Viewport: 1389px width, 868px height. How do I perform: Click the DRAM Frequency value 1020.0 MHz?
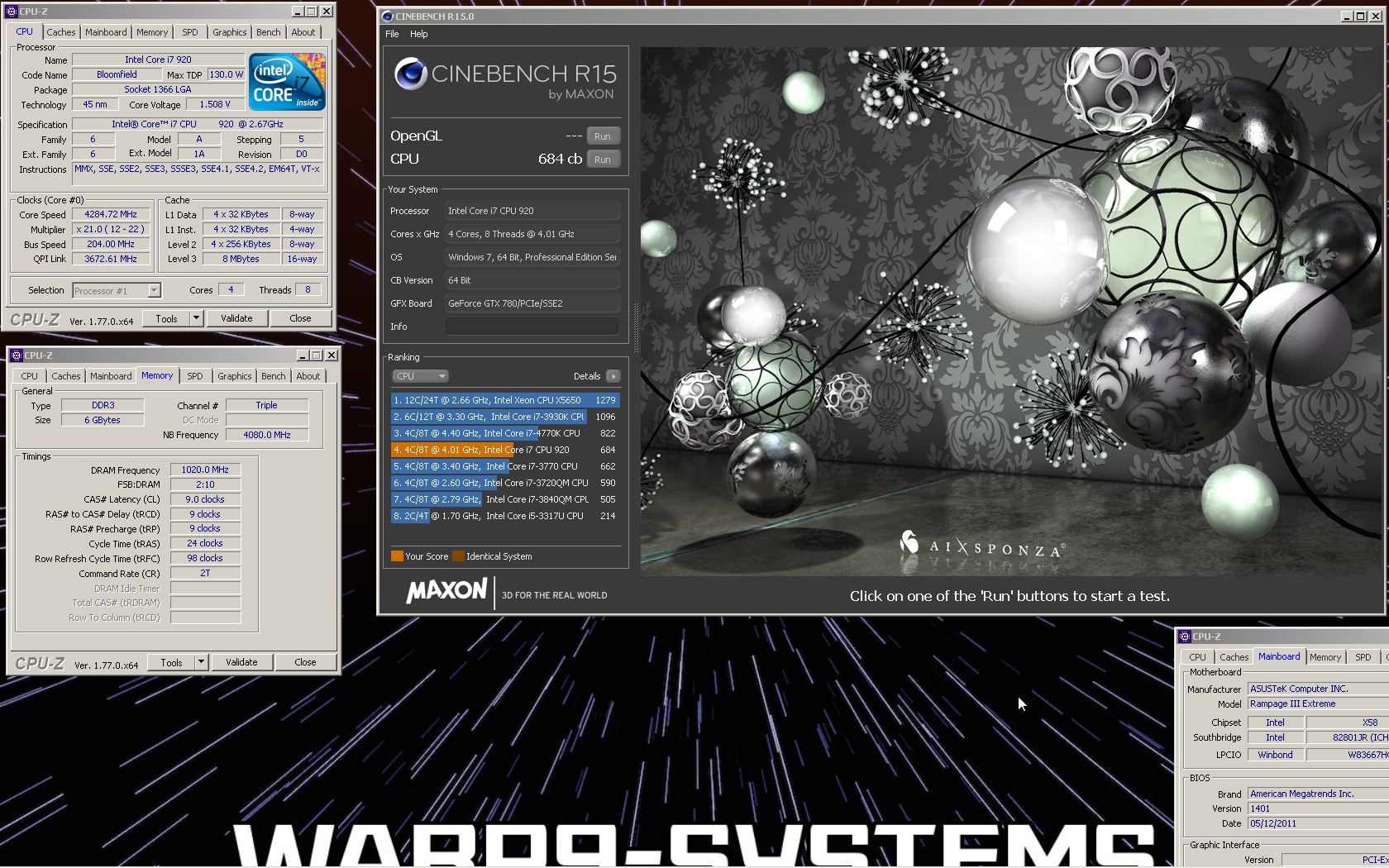tap(205, 470)
